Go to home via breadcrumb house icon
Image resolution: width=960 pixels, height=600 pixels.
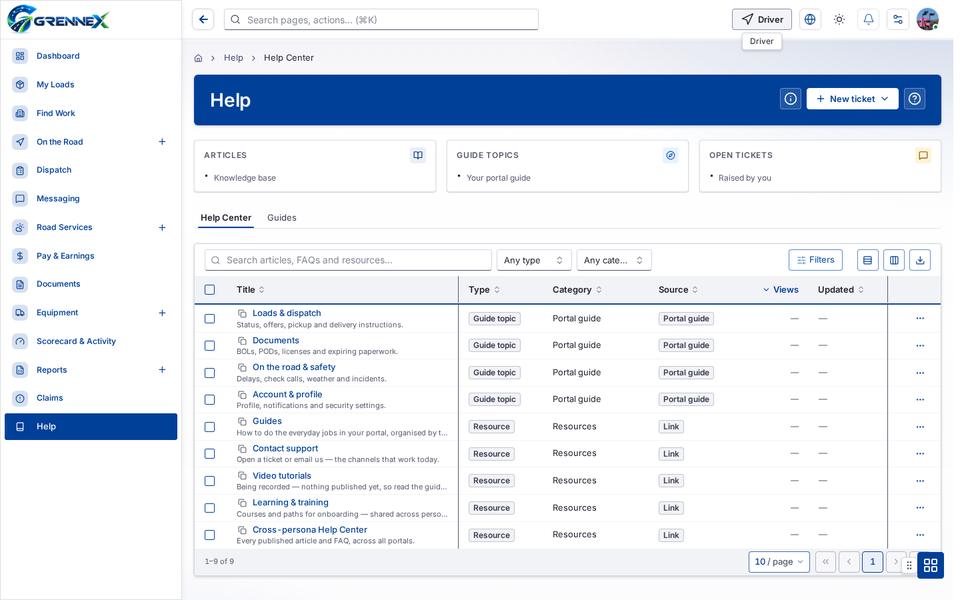coord(198,58)
